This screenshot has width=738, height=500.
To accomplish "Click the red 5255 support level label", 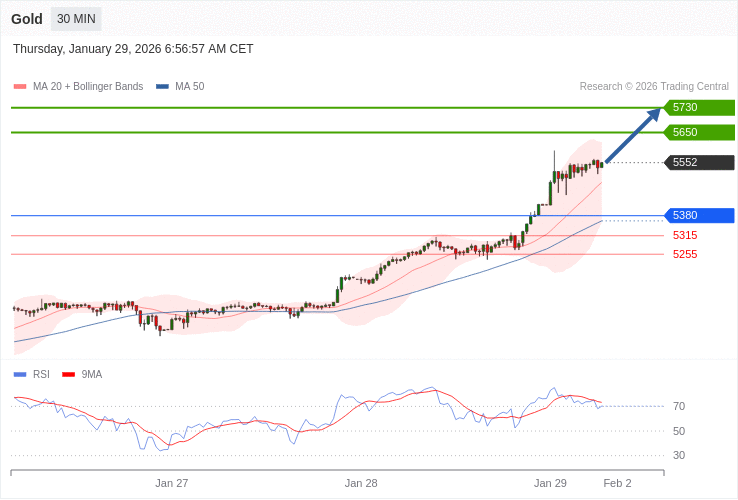I will pos(685,254).
